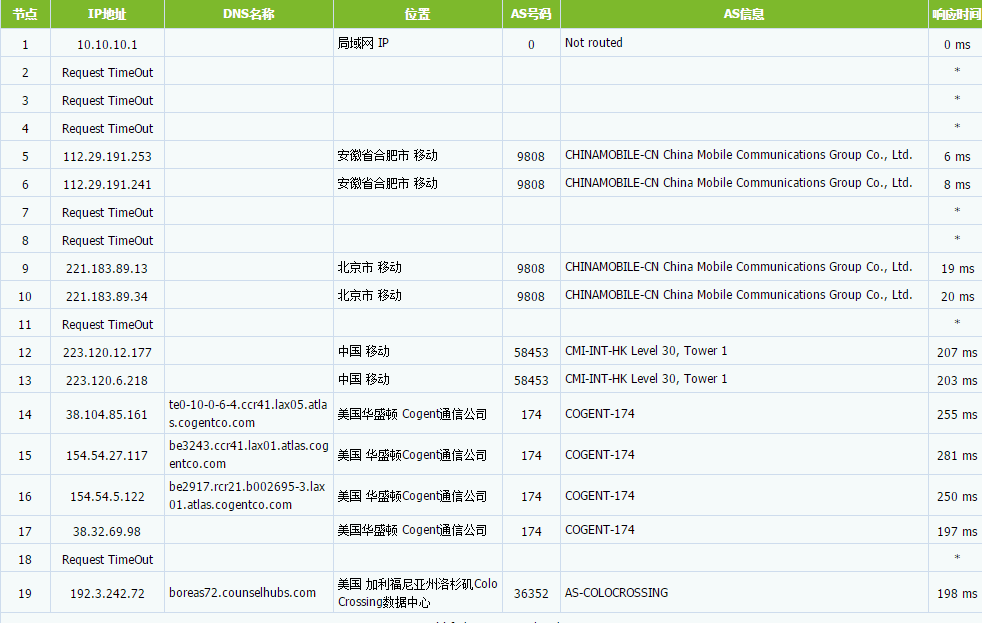Image resolution: width=982 pixels, height=623 pixels.
Task: Select IP address 192.3.242.72
Action: pyautogui.click(x=107, y=594)
